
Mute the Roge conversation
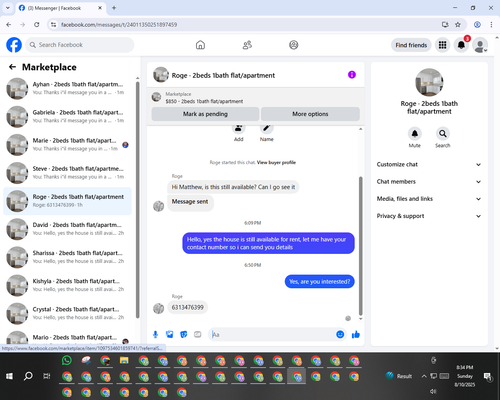coord(415,134)
